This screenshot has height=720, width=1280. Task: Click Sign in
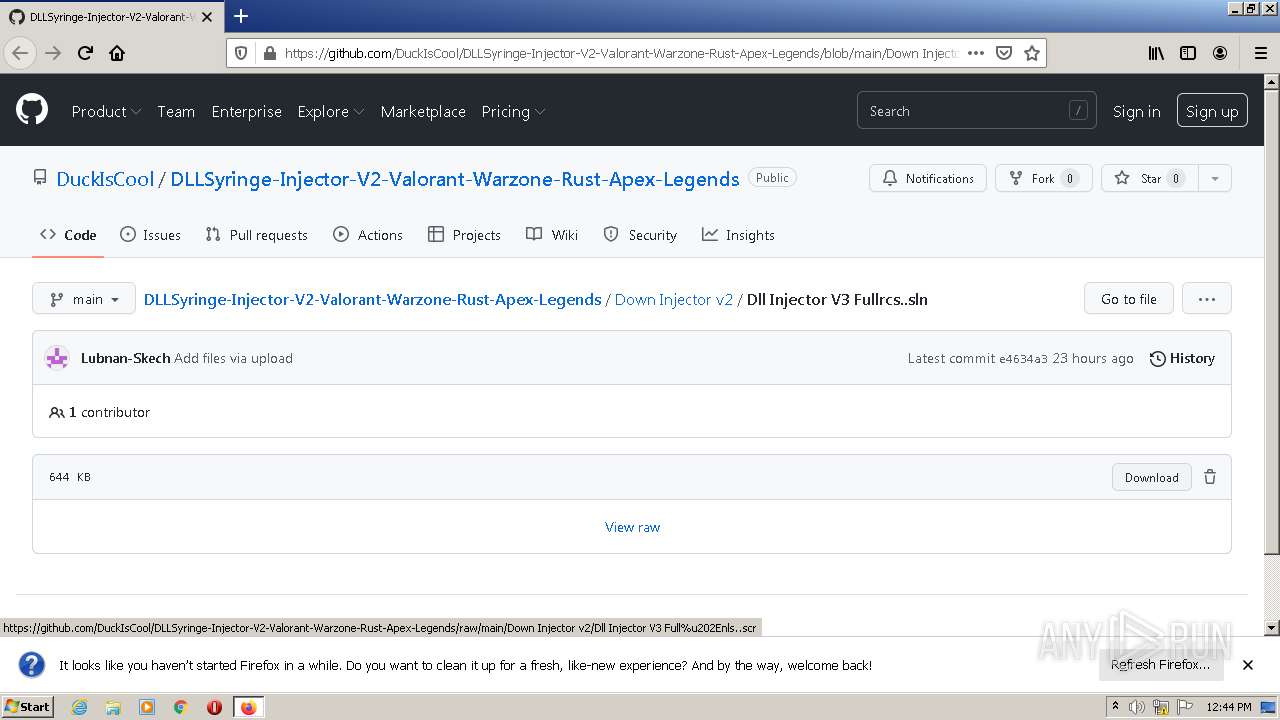point(1136,111)
